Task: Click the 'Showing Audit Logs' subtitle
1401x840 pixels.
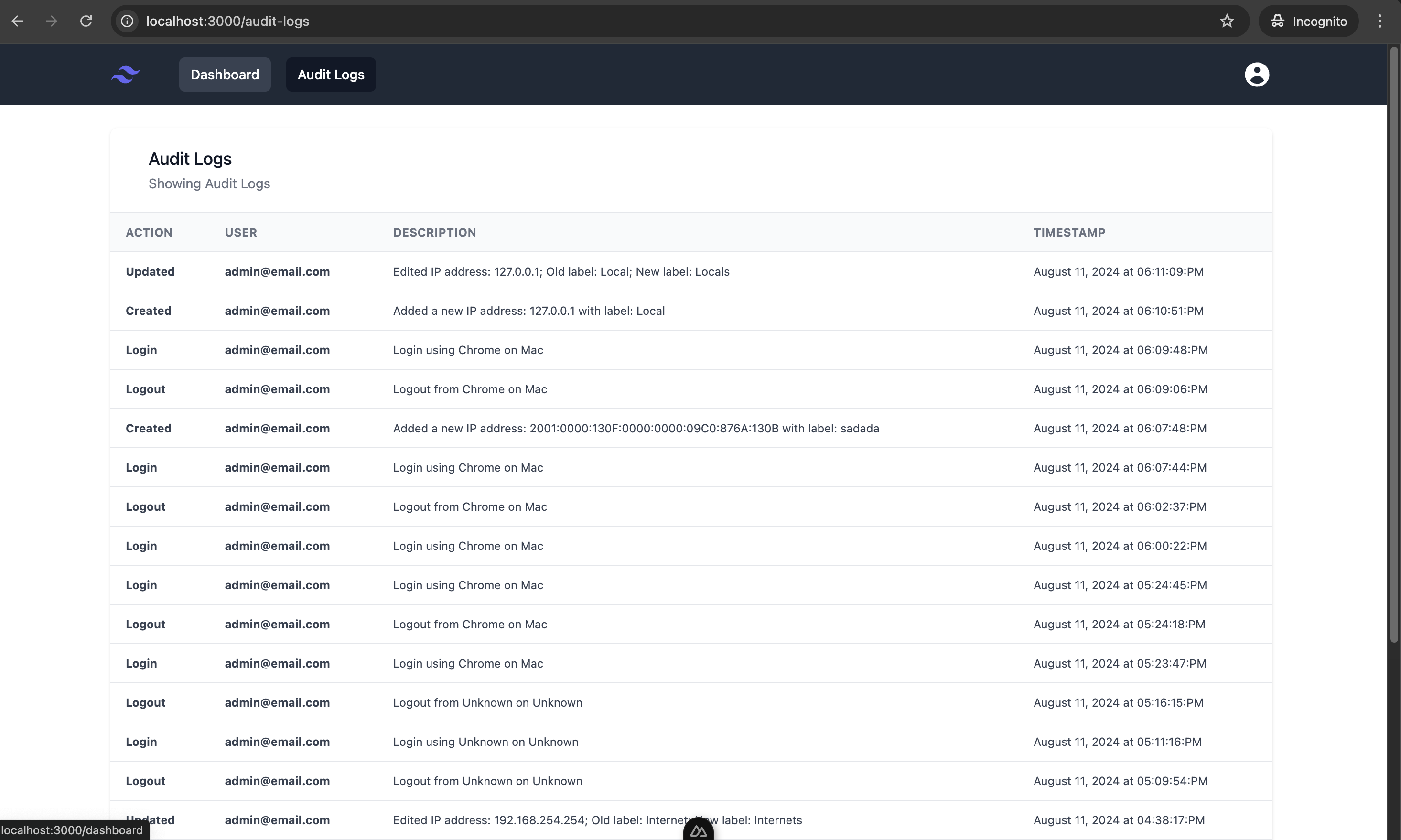Action: tap(209, 184)
